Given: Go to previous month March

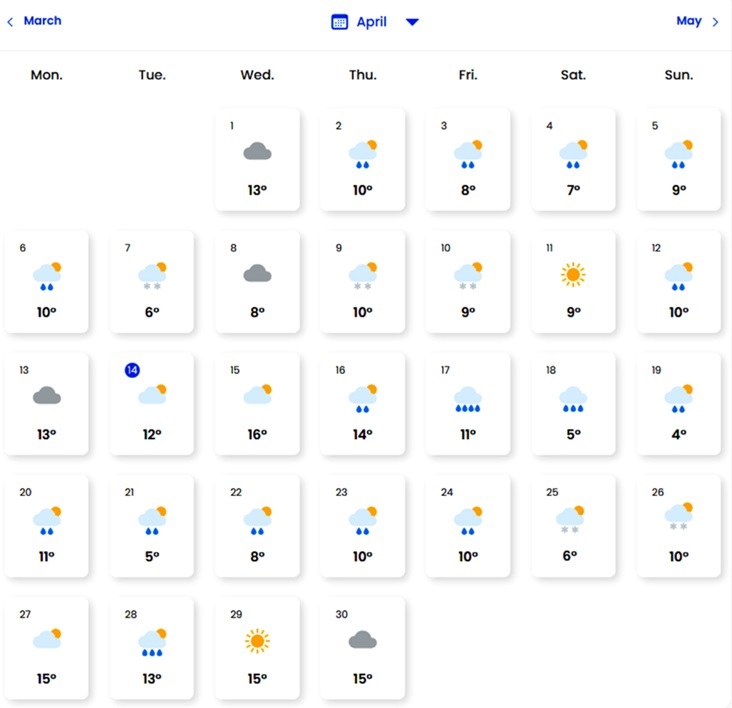Looking at the screenshot, I should [x=42, y=21].
